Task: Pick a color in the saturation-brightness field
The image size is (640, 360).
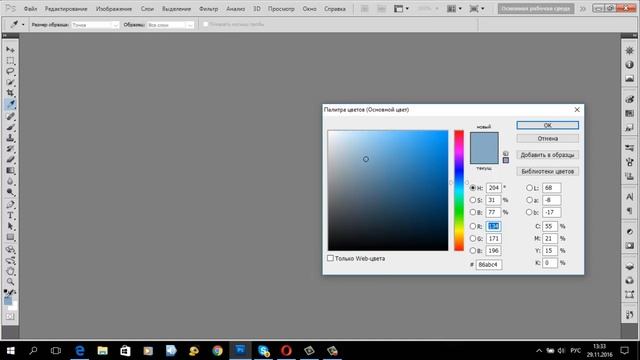Action: pyautogui.click(x=388, y=191)
